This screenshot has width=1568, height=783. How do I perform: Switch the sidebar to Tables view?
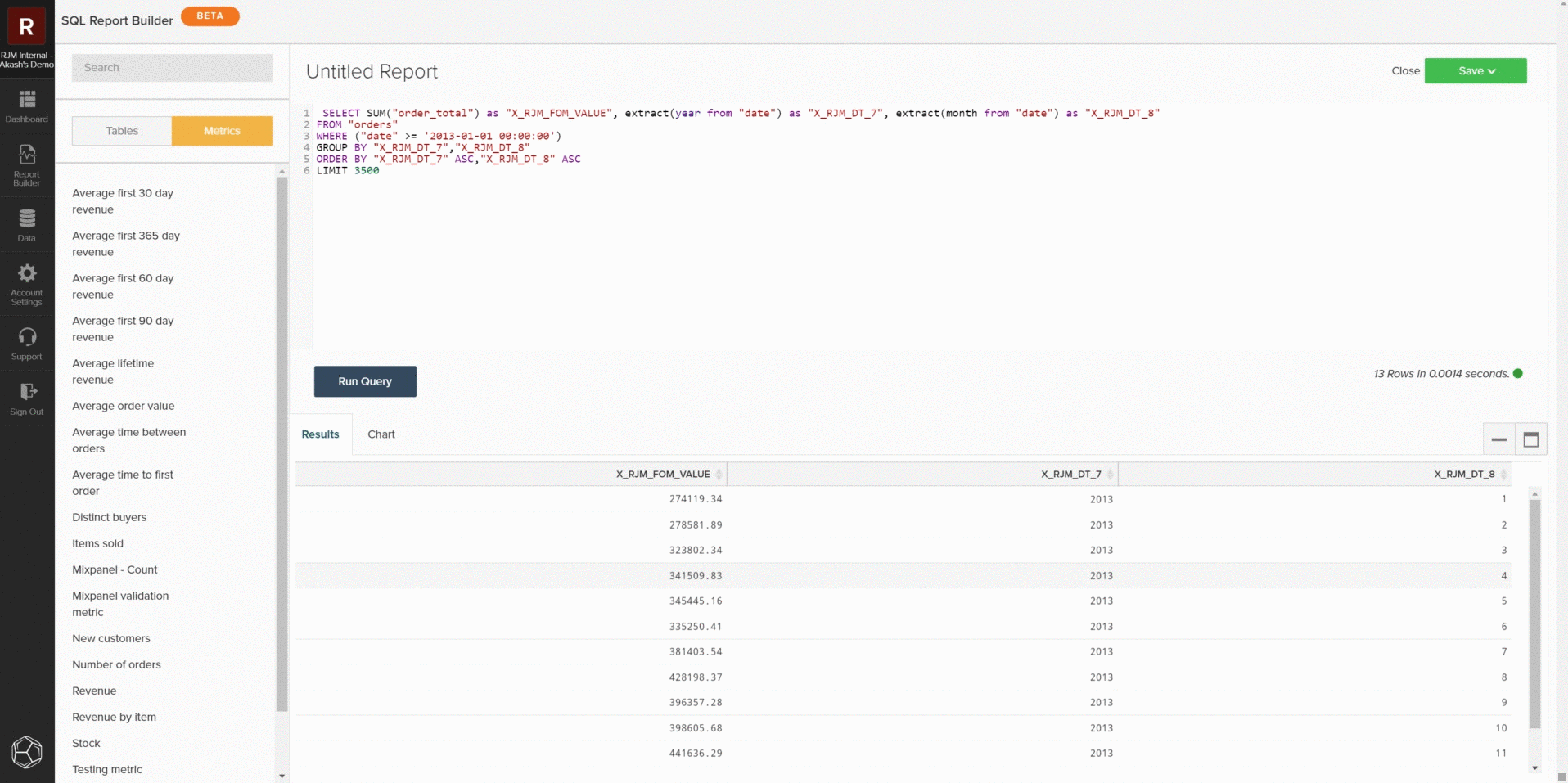click(120, 130)
